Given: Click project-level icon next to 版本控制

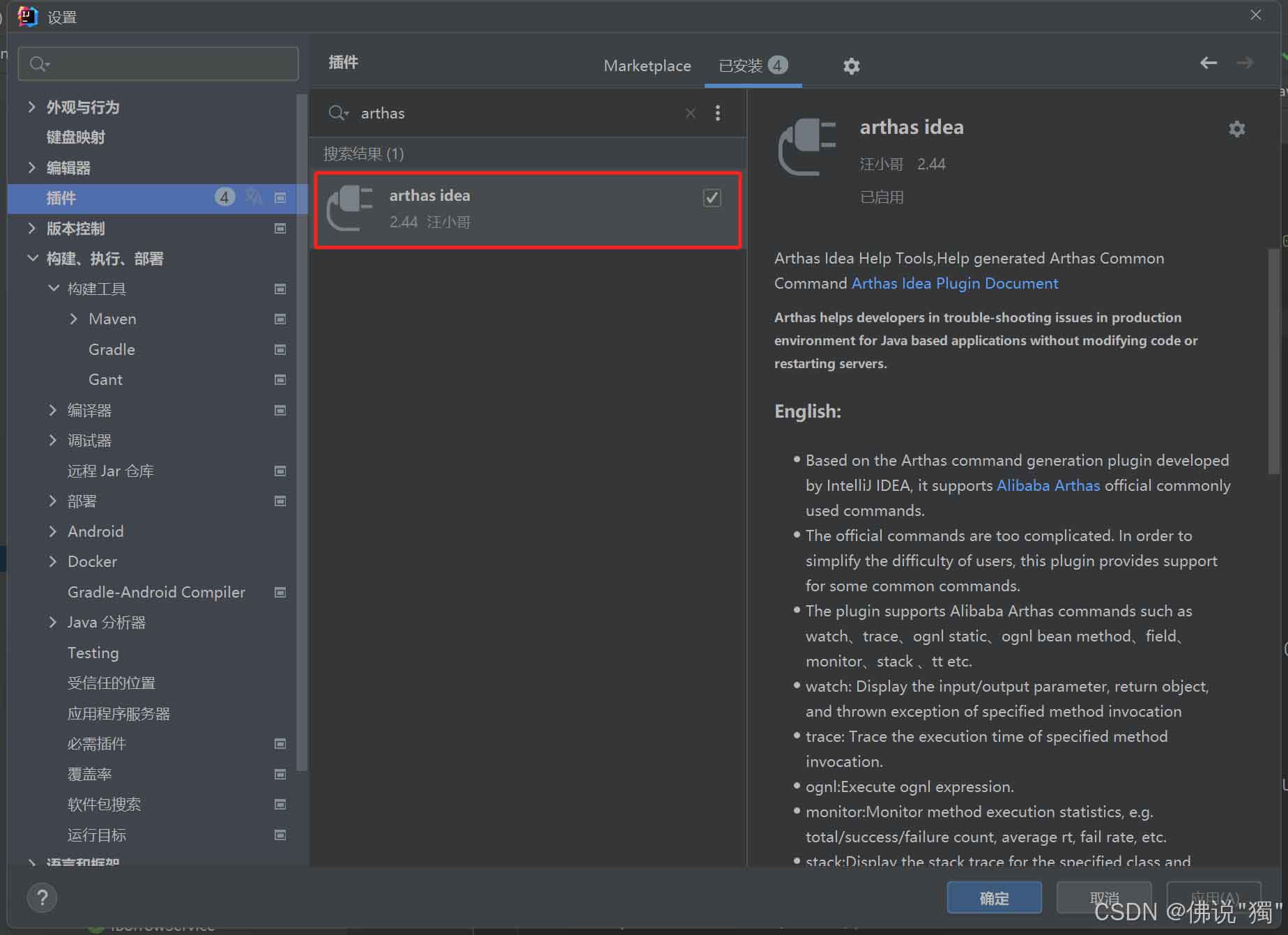Looking at the screenshot, I should point(280,229).
